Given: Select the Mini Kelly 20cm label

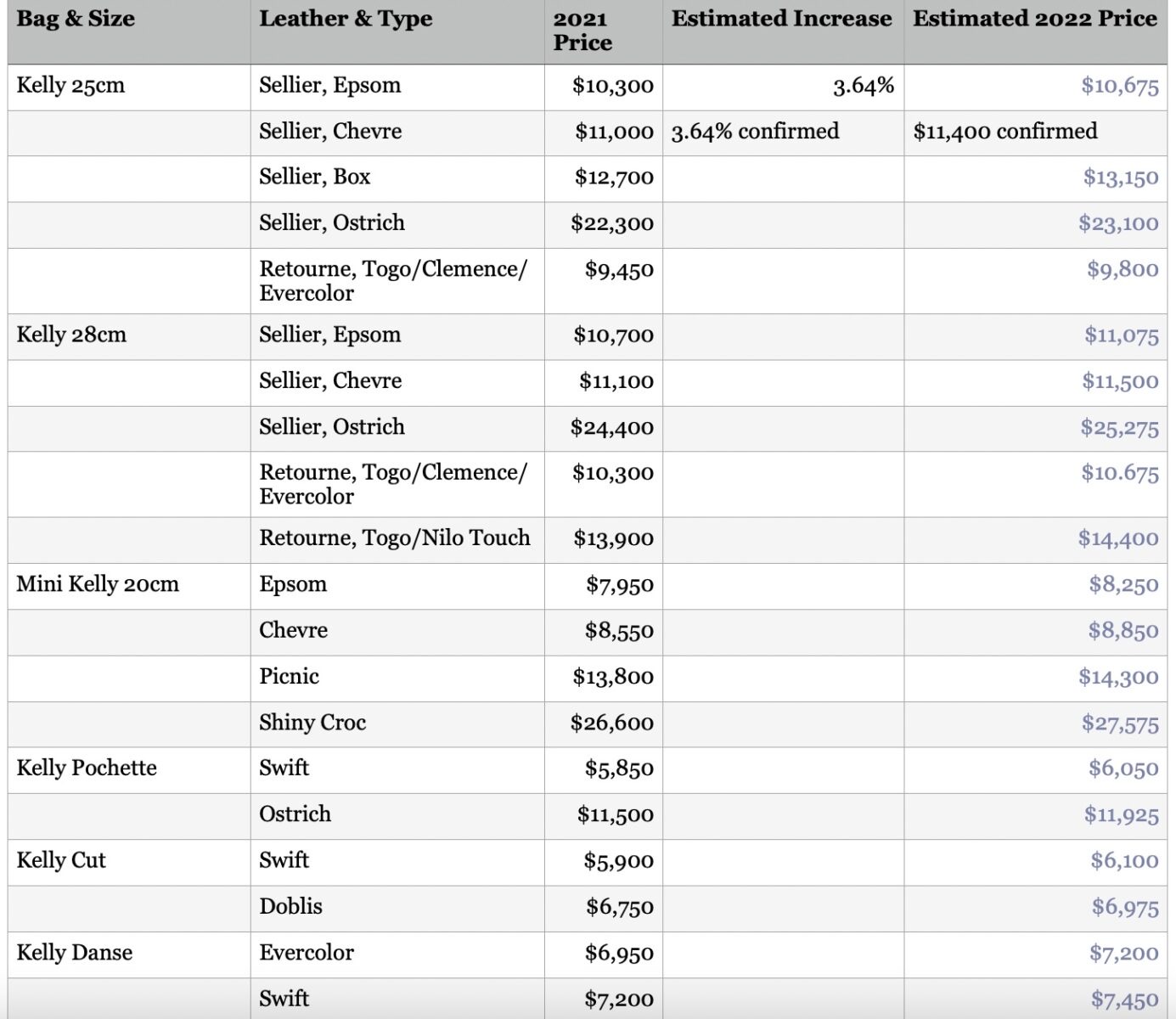Looking at the screenshot, I should [x=98, y=584].
